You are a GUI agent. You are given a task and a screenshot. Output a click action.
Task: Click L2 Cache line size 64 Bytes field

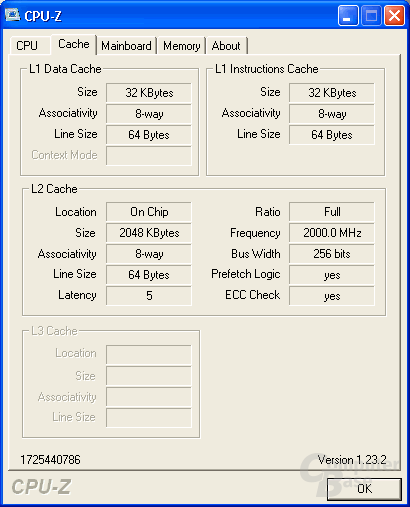[149, 275]
